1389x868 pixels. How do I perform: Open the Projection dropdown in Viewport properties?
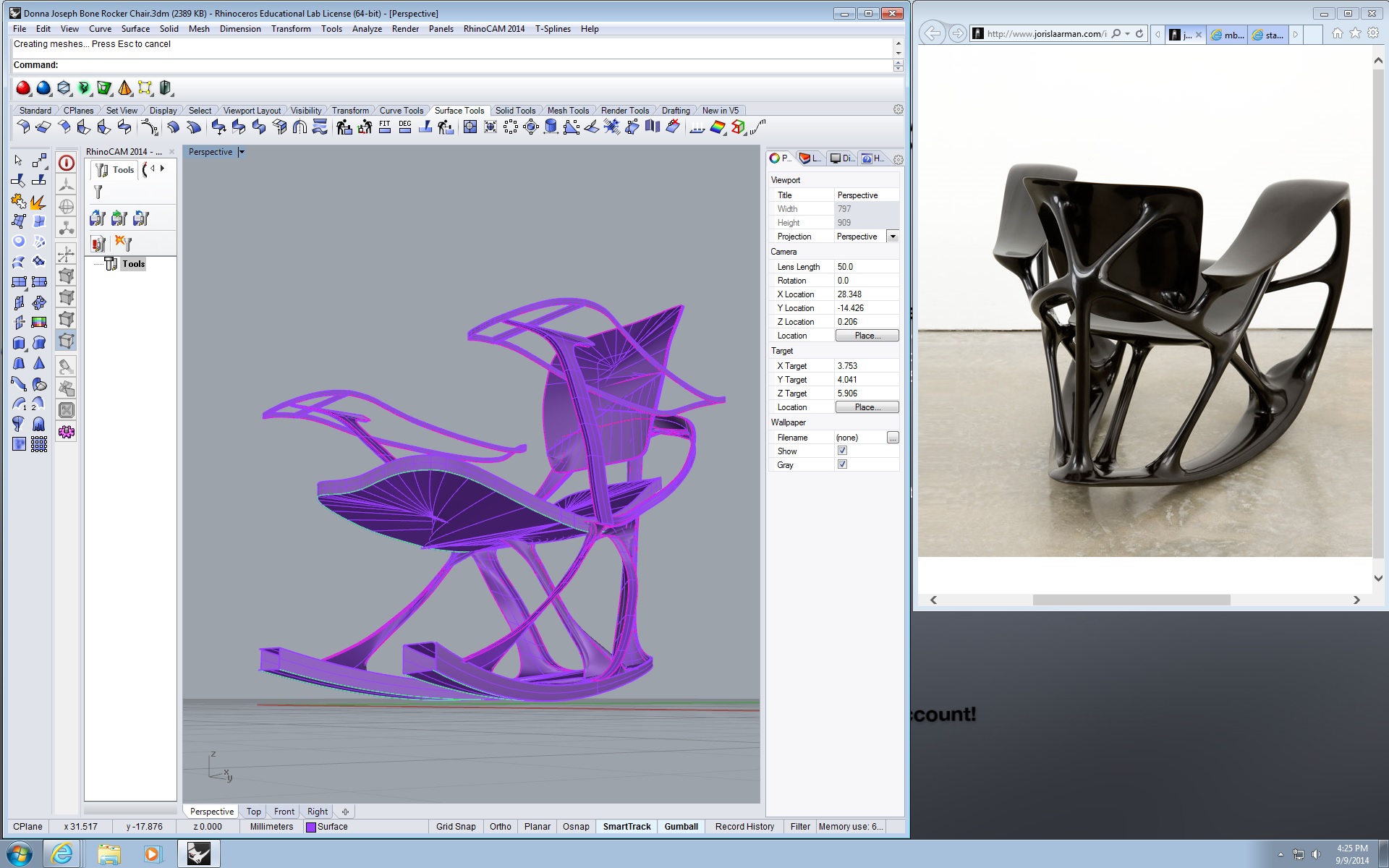(x=893, y=237)
